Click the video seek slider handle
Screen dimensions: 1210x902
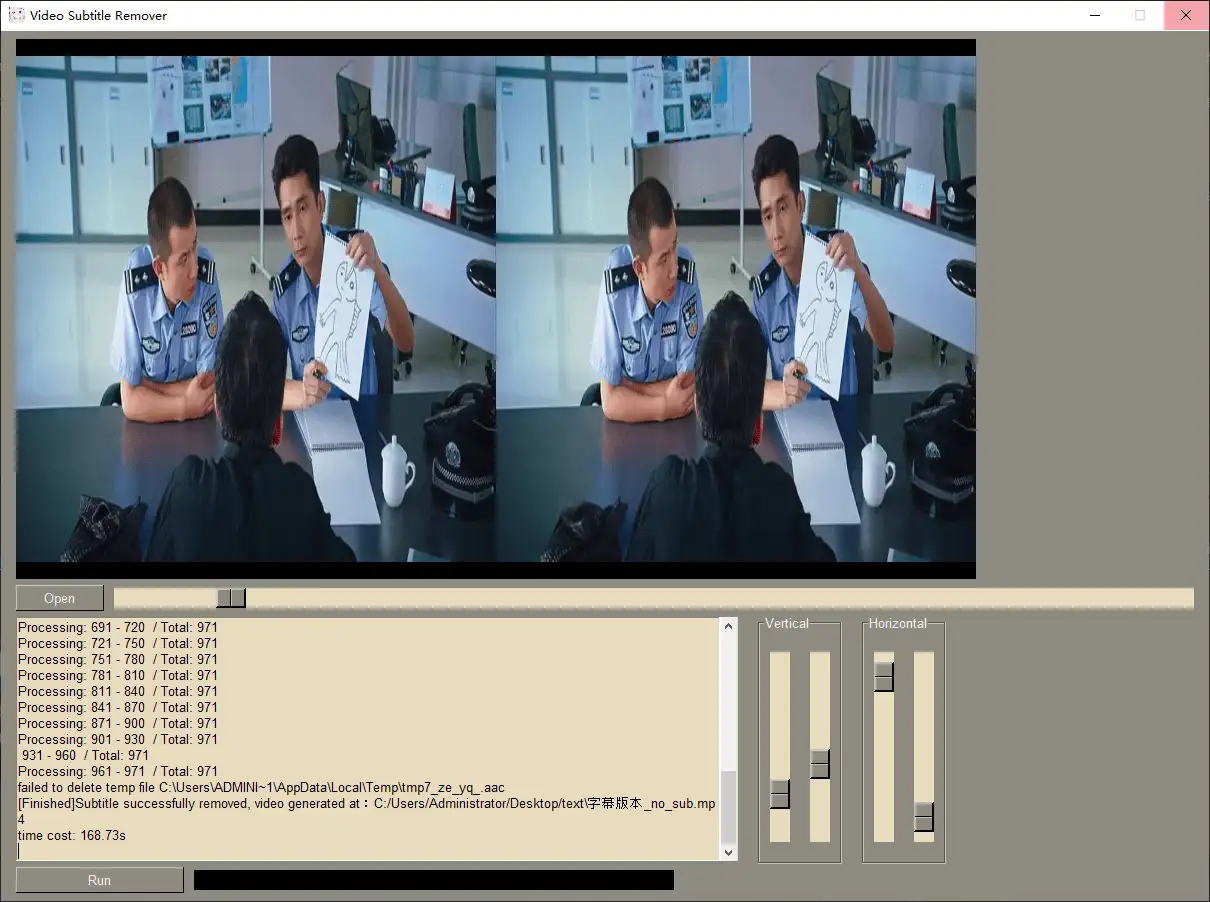click(231, 598)
